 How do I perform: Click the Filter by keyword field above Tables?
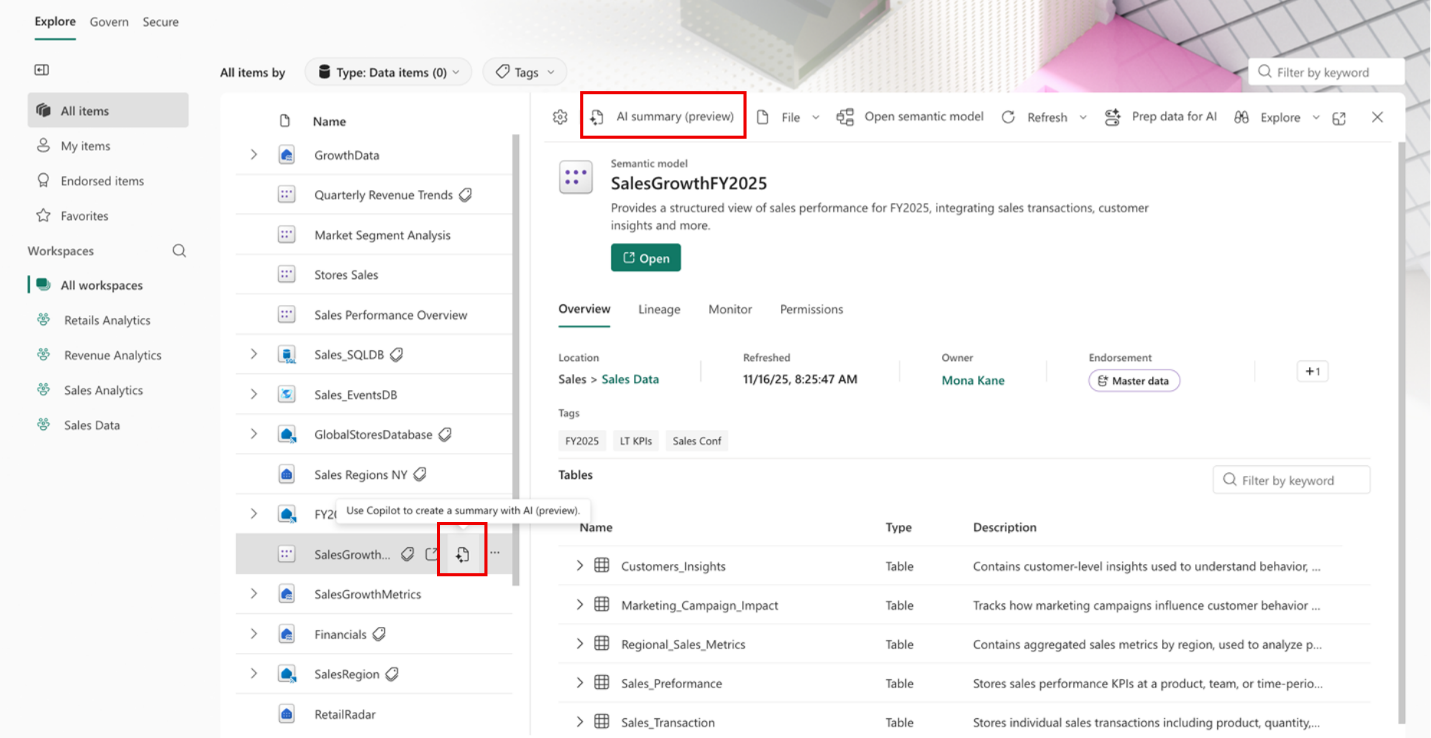coord(1291,479)
